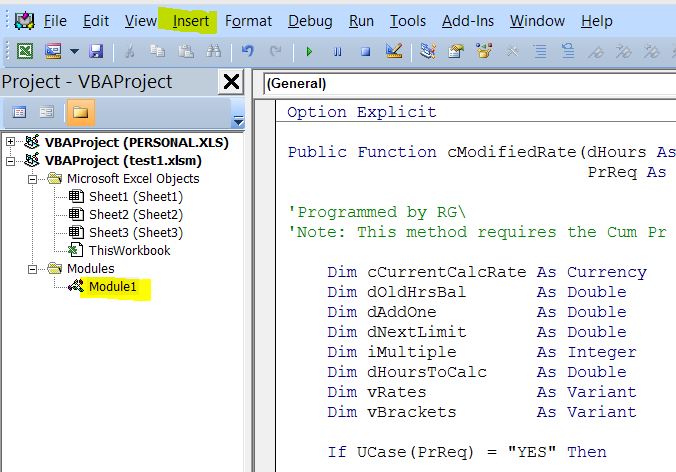Open the Insert menu
Viewport: 676px width, 472px height.
tap(191, 20)
